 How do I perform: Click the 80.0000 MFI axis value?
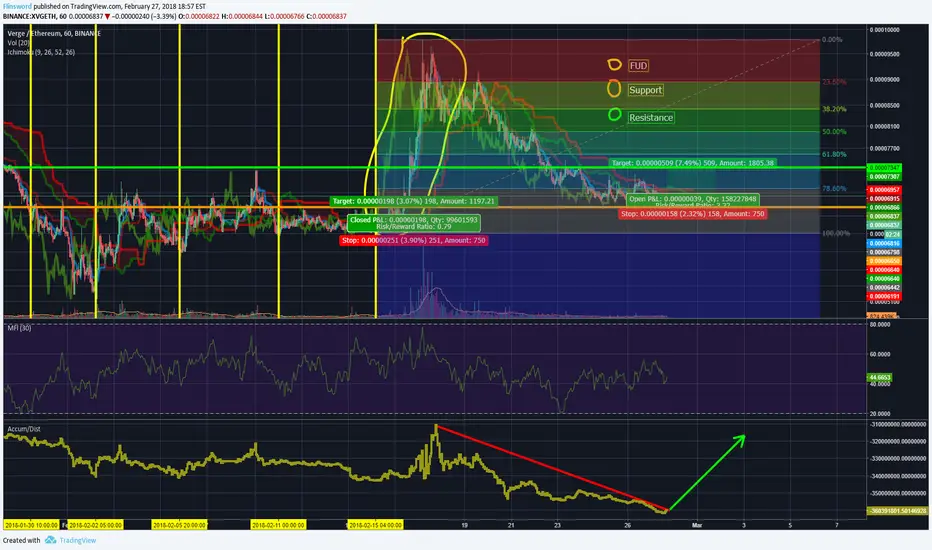[x=880, y=325]
